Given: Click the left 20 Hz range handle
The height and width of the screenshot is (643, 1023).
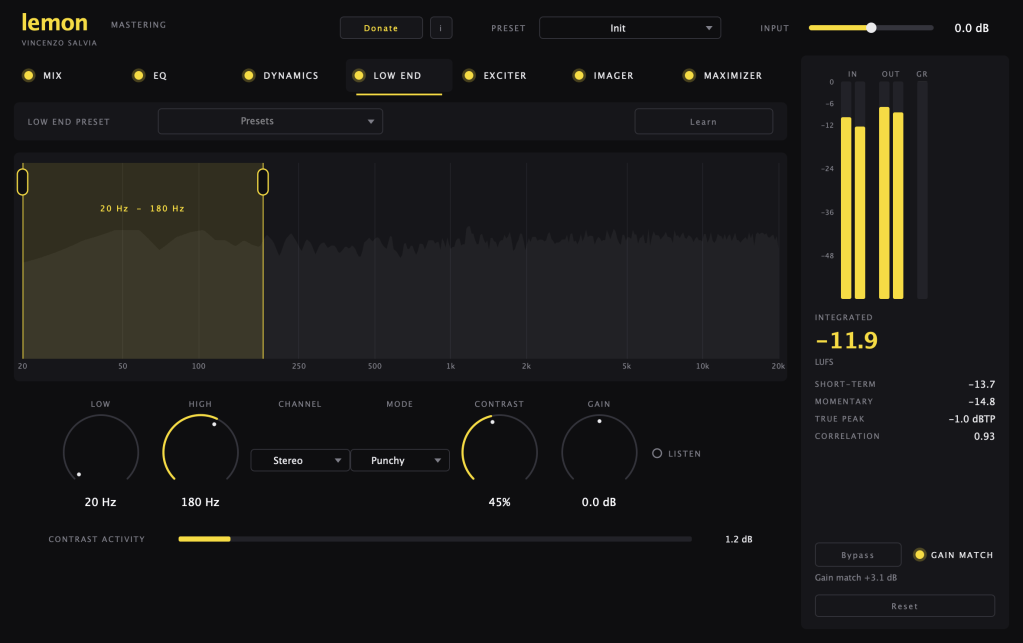Looking at the screenshot, I should click(x=23, y=182).
